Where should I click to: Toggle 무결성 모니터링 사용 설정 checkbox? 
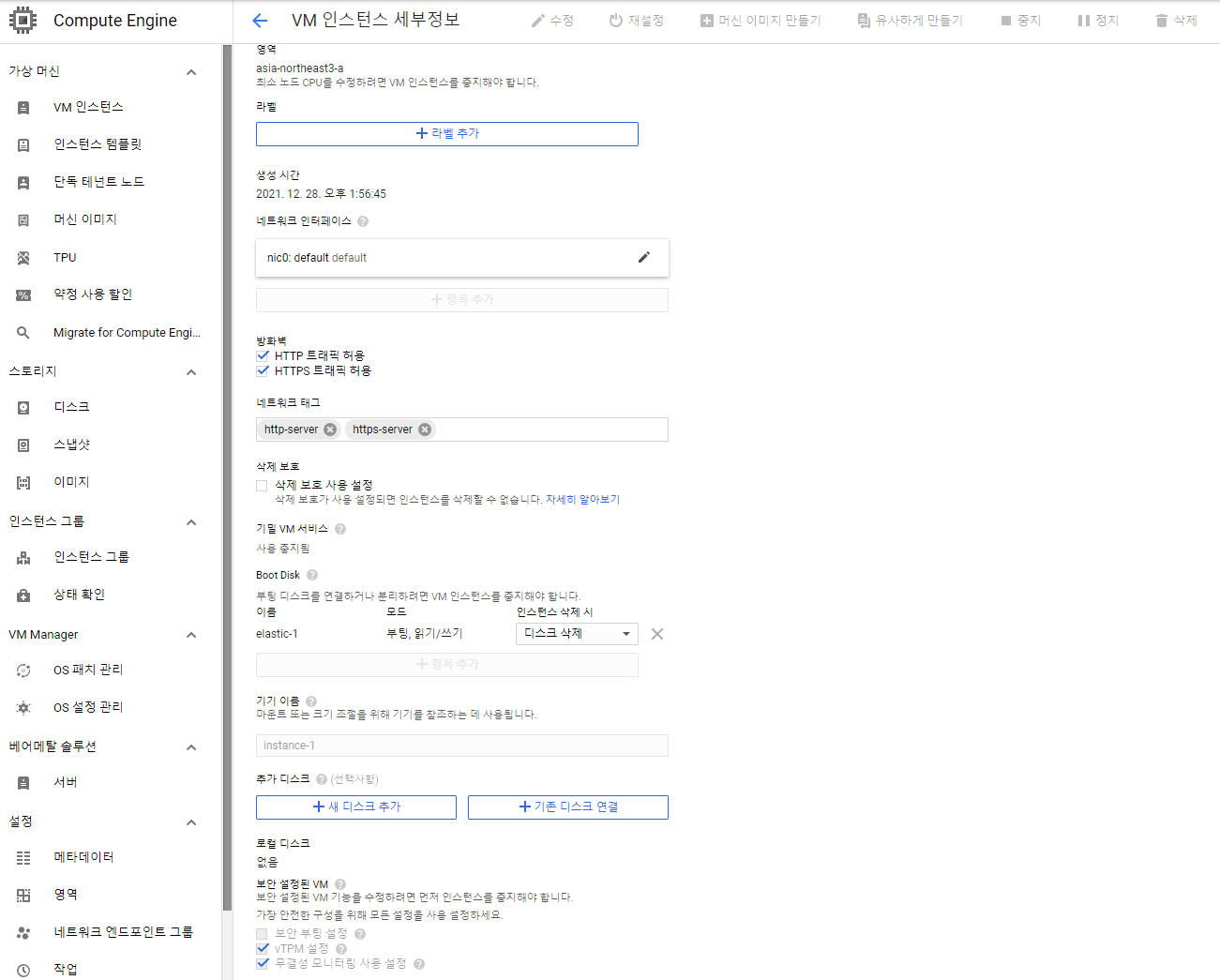click(263, 963)
